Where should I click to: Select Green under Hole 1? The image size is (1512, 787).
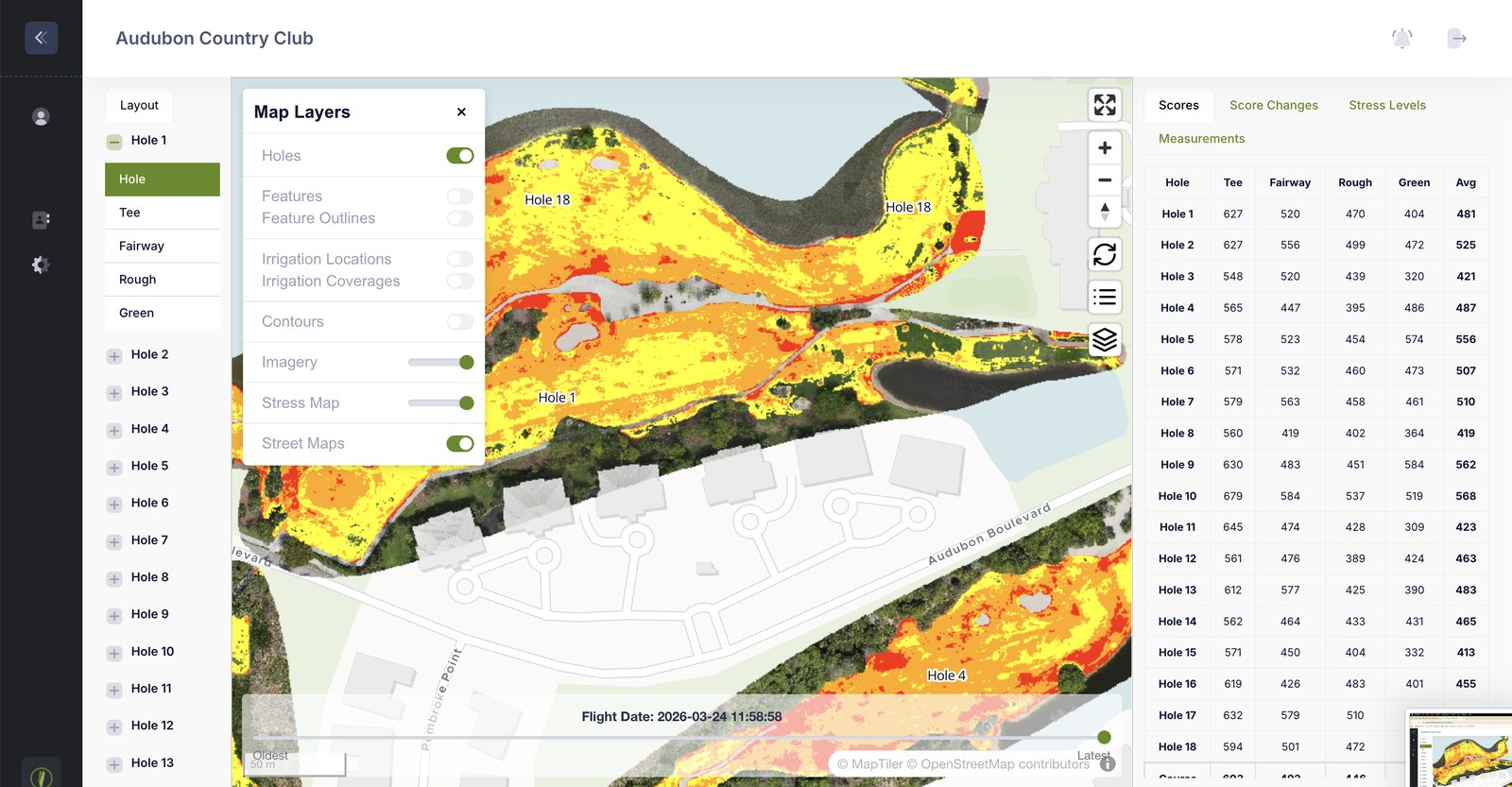(x=163, y=313)
